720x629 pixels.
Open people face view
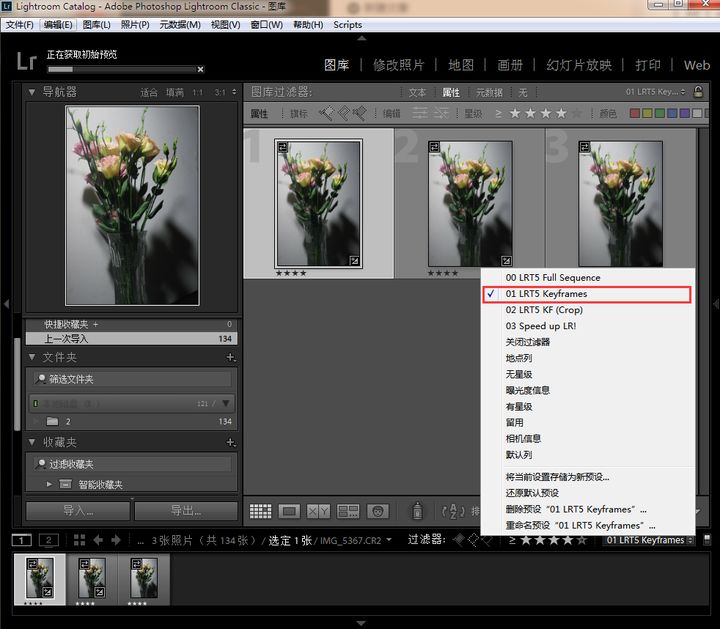coord(377,511)
